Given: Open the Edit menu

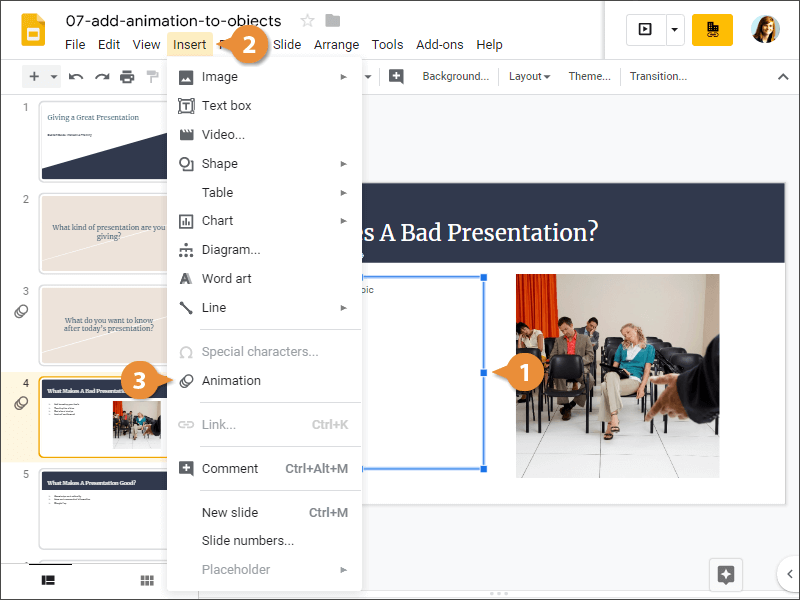Looking at the screenshot, I should coord(109,44).
